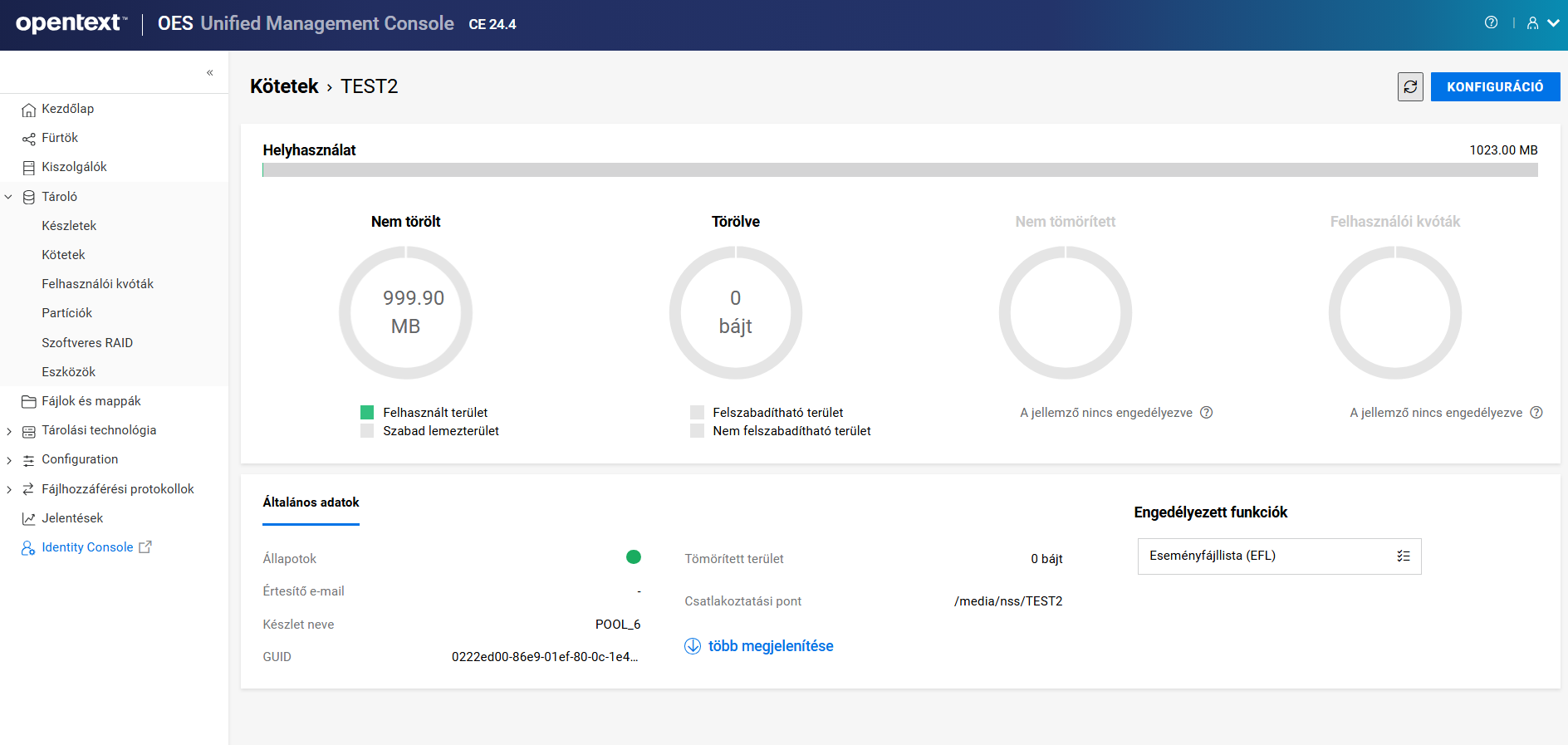This screenshot has width=1568, height=745.
Task: Click the green Felhasznált terület legend swatch
Action: tap(367, 413)
